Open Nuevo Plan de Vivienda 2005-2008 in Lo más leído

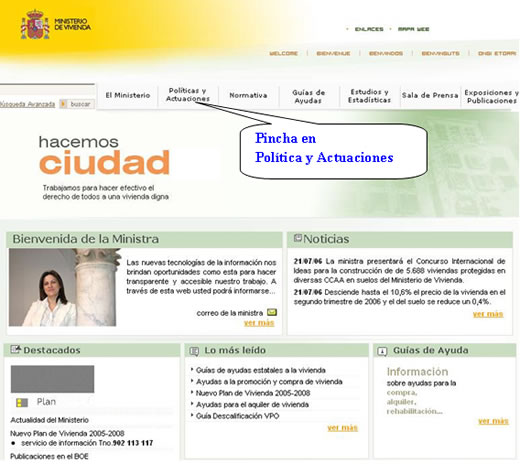point(253,393)
